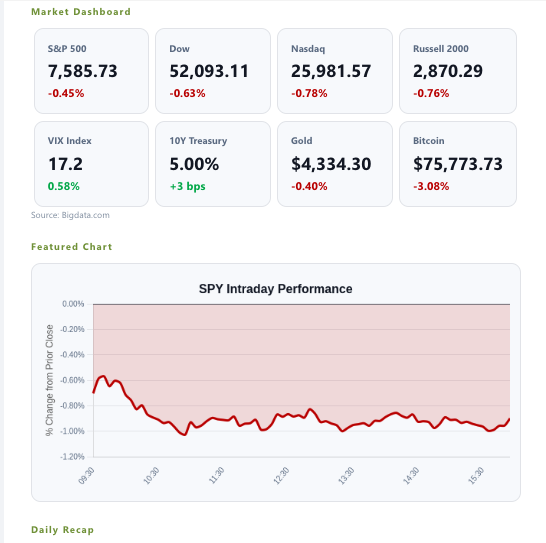Open the Russell 2000 card
This screenshot has height=543, width=546.
point(458,71)
